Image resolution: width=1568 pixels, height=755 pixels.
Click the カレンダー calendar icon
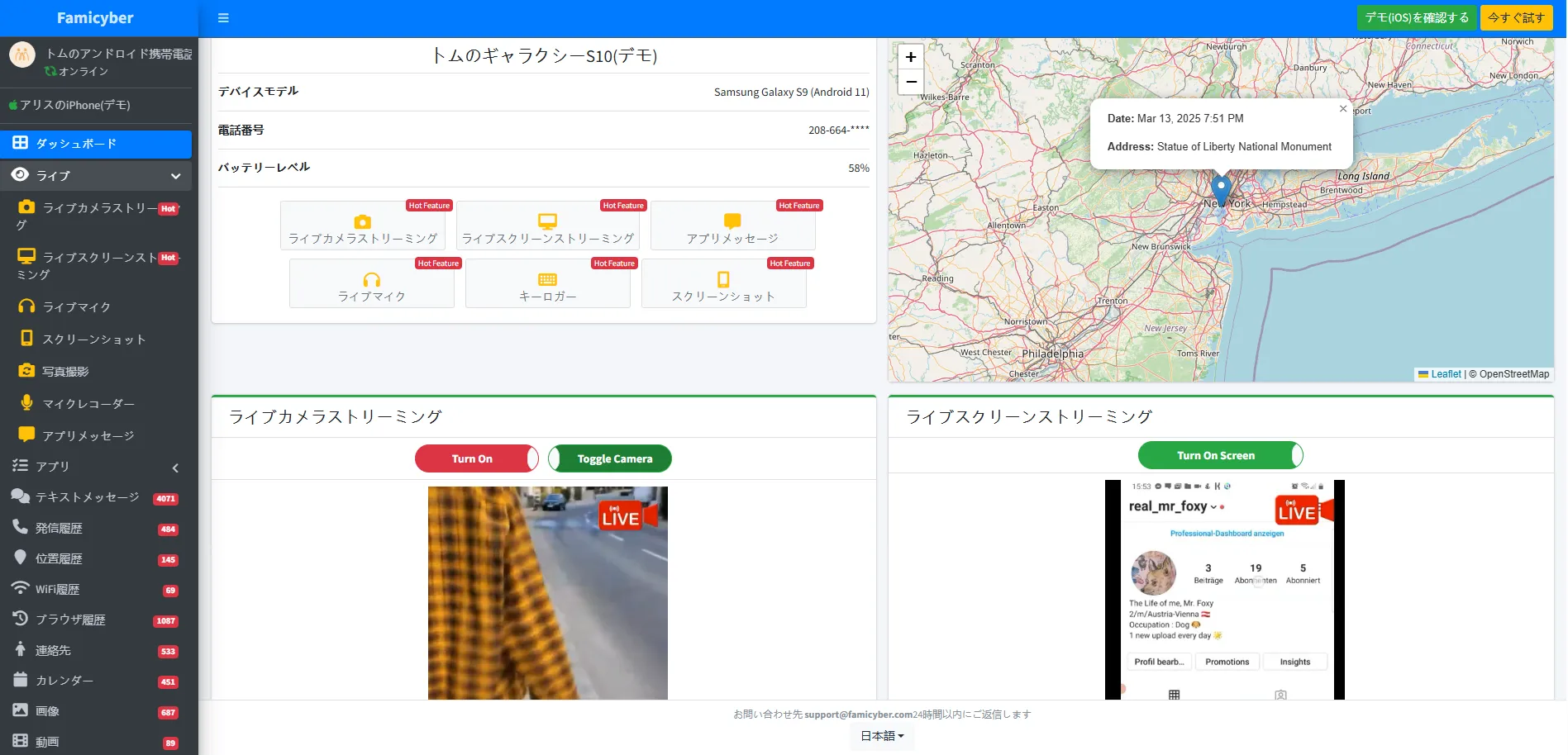click(x=20, y=680)
